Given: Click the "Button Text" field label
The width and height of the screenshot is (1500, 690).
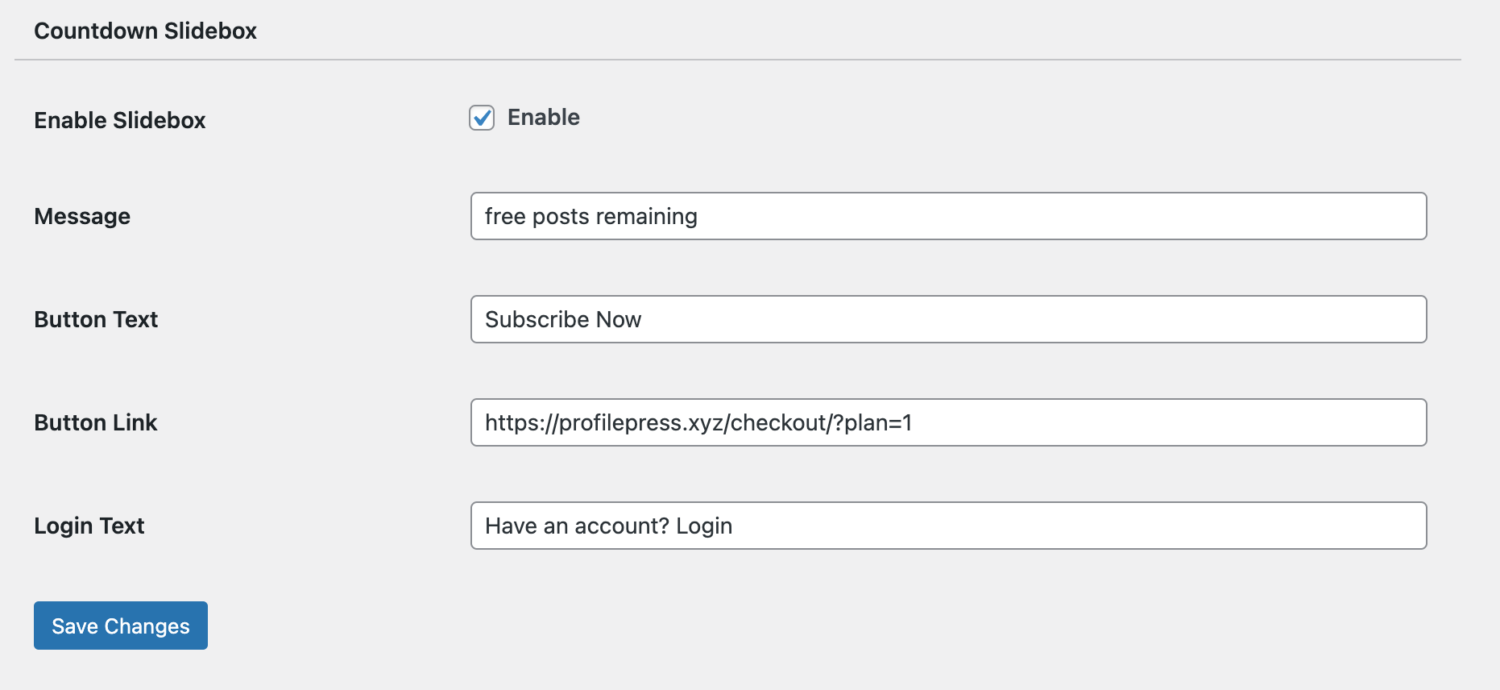Looking at the screenshot, I should pyautogui.click(x=96, y=319).
